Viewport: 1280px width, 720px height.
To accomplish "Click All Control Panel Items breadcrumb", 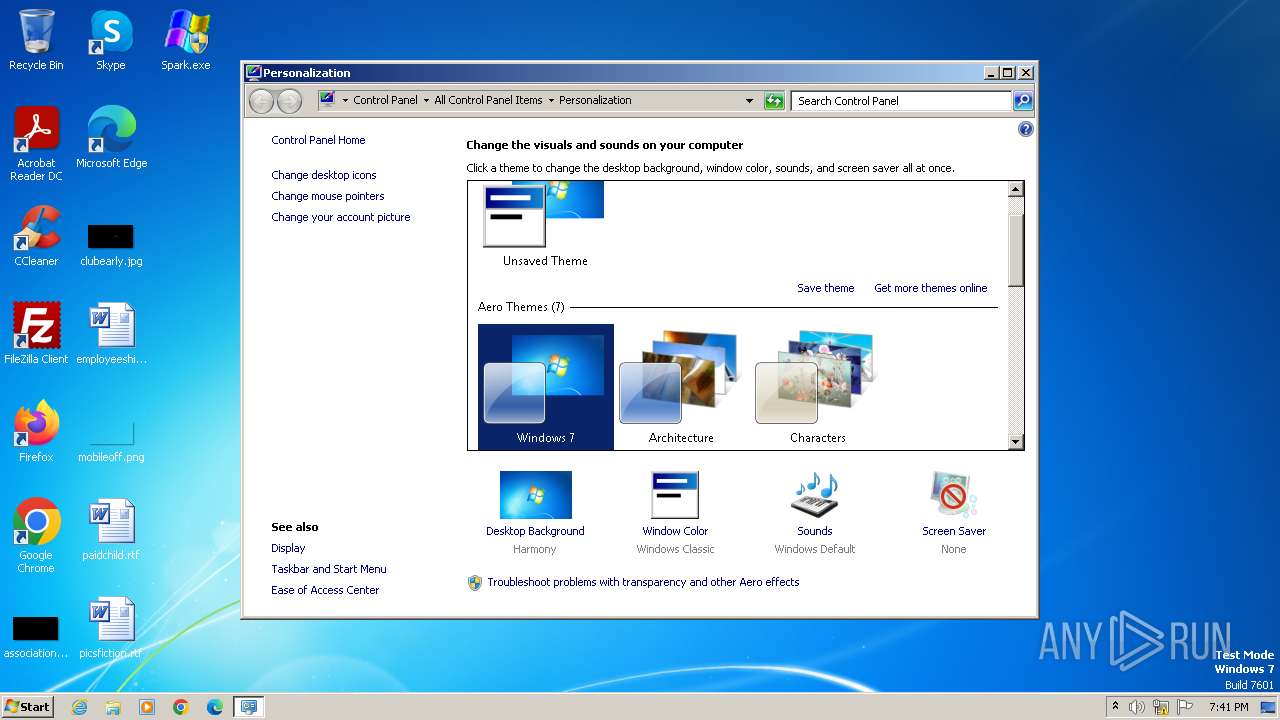I will [x=488, y=100].
